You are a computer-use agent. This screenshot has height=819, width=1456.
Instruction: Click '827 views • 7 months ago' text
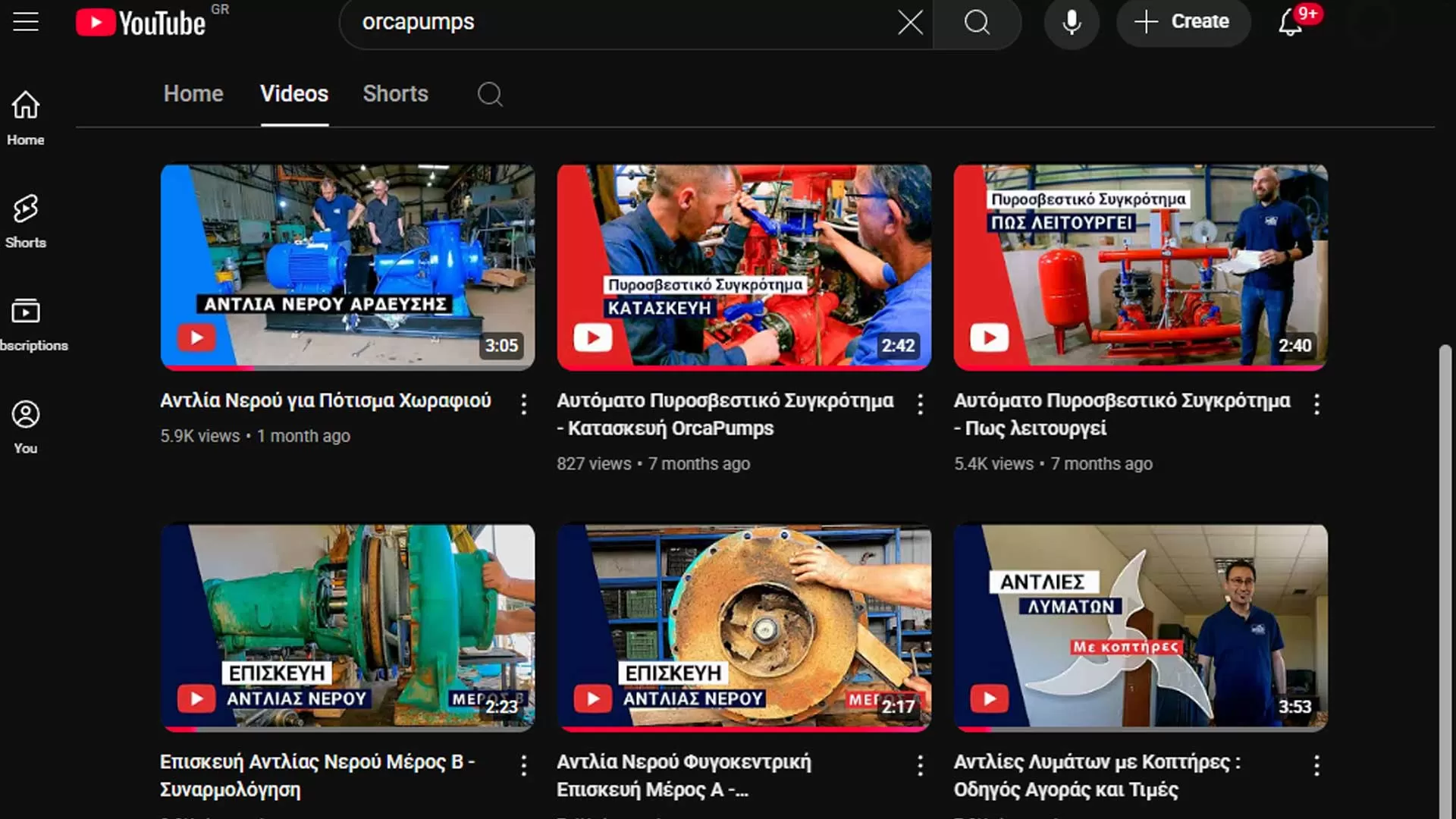tap(653, 463)
